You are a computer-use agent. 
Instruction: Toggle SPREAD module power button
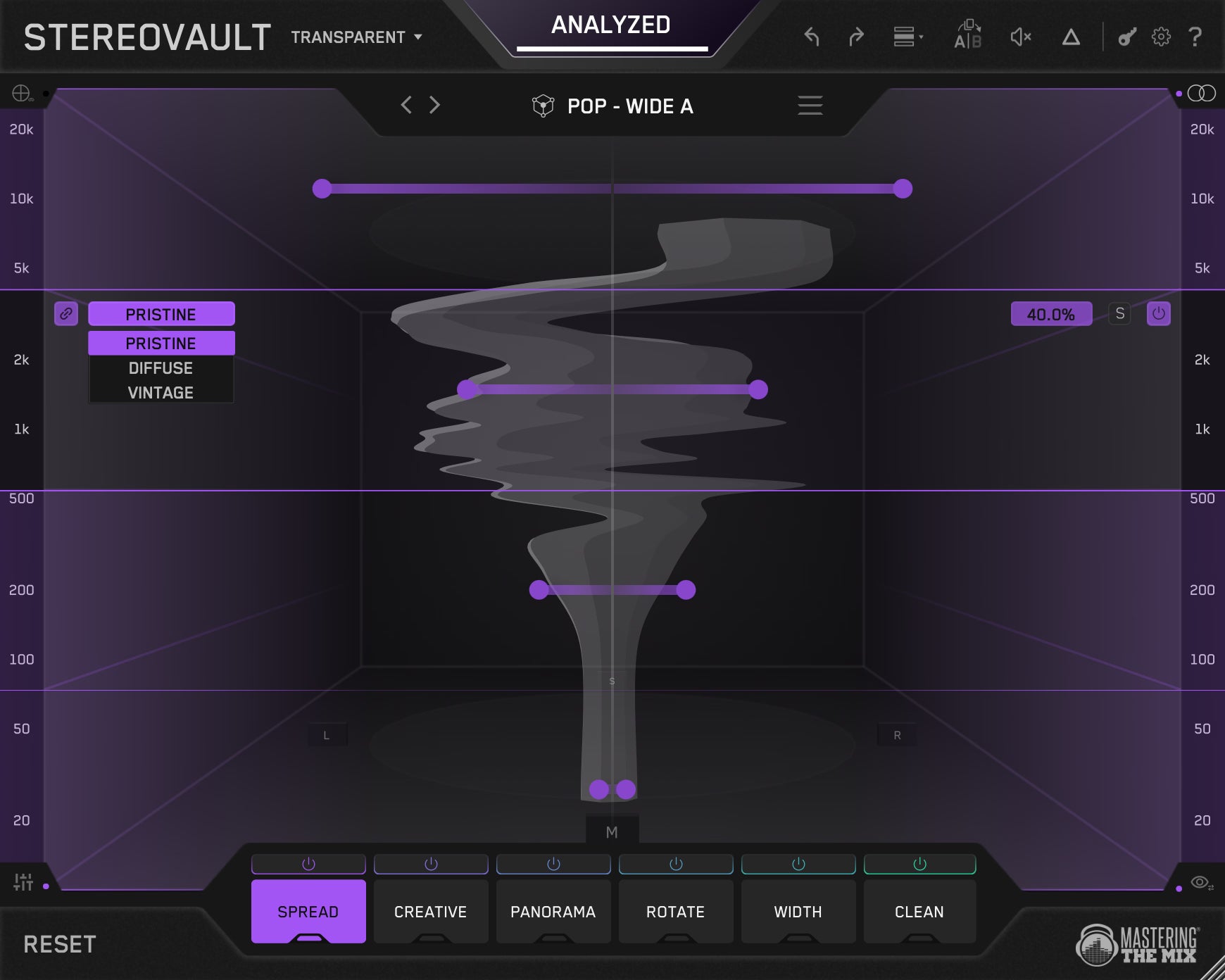click(x=308, y=864)
